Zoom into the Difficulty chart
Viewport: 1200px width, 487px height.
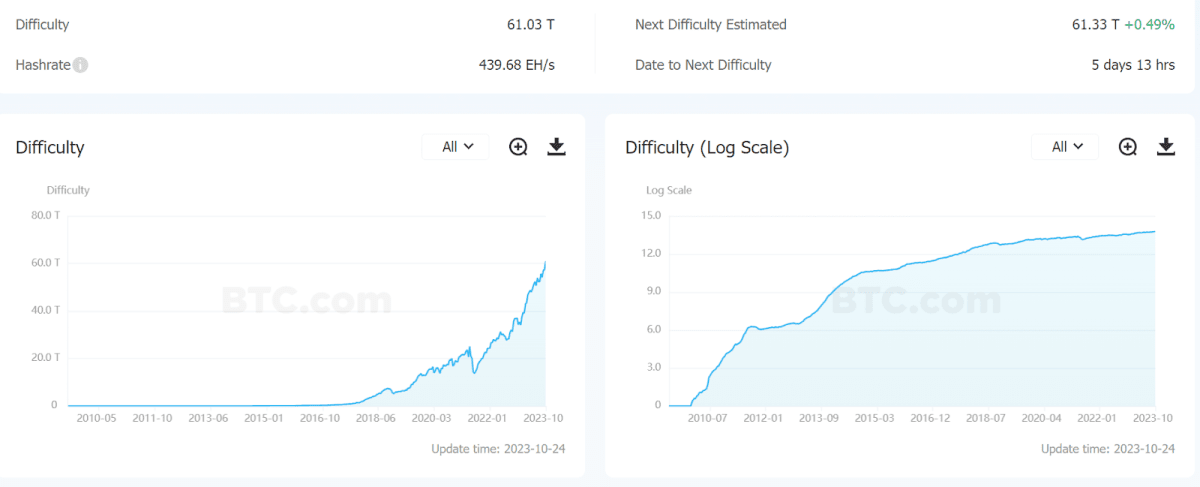(x=518, y=147)
